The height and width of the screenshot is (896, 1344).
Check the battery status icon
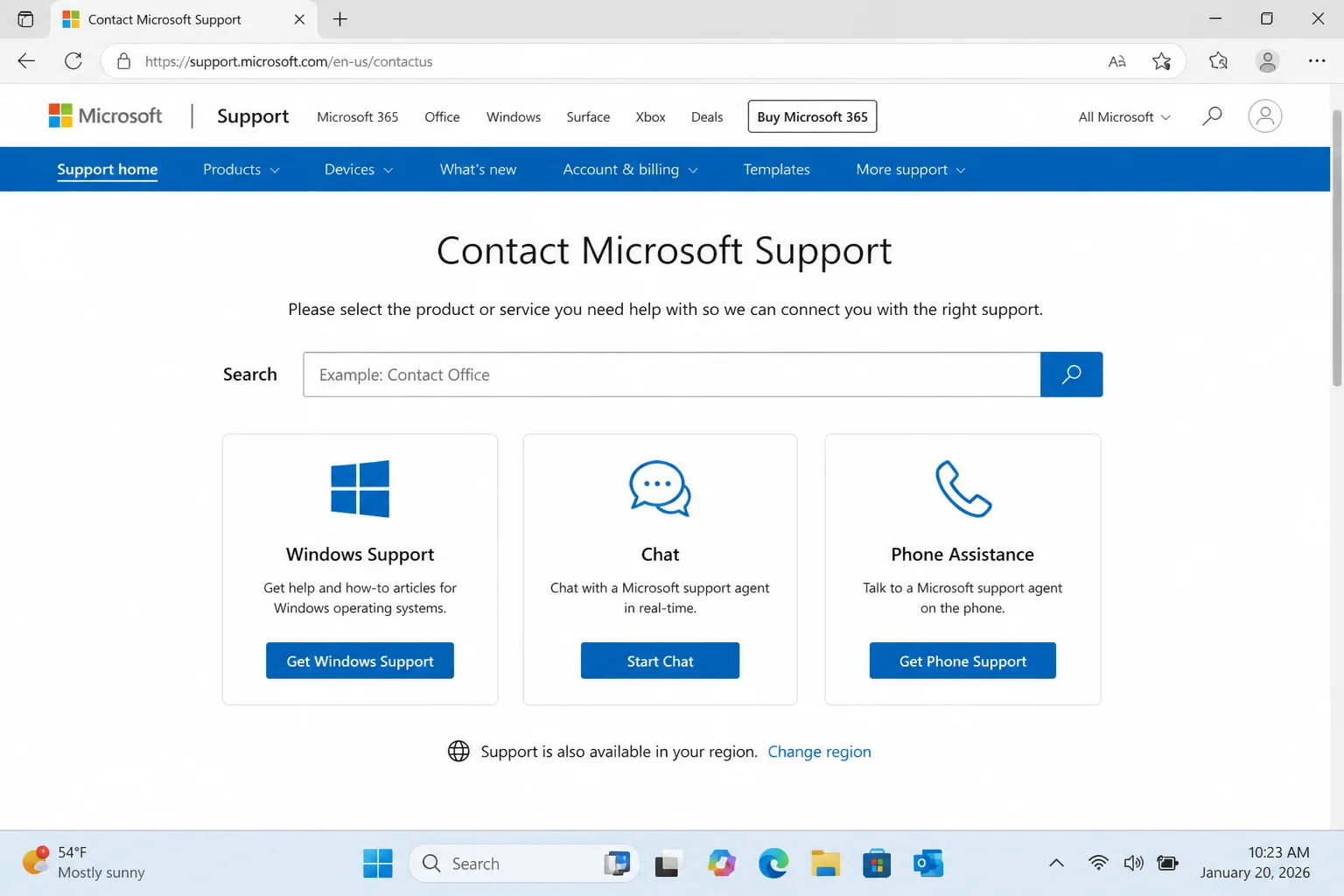[x=1167, y=864]
